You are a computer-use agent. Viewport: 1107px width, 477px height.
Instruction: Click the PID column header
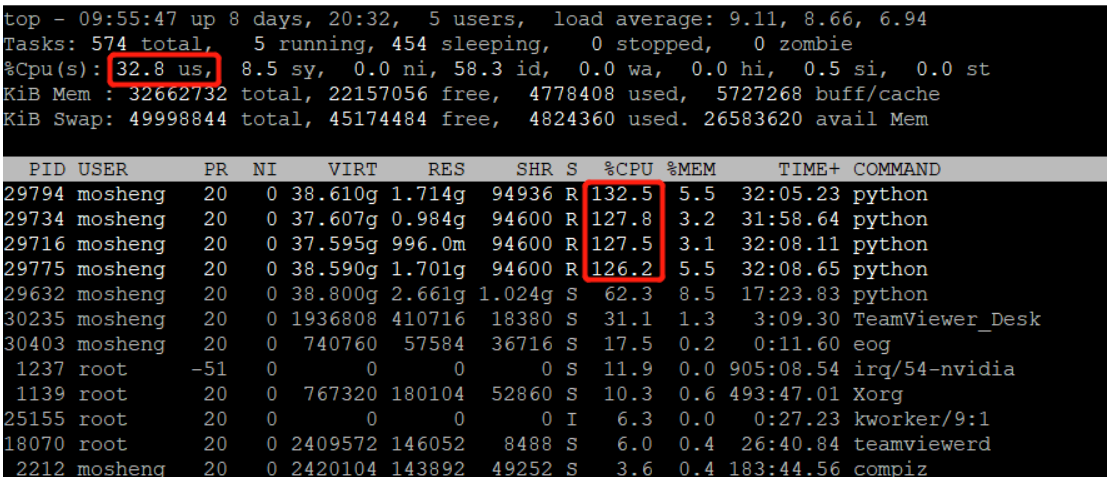(x=47, y=169)
